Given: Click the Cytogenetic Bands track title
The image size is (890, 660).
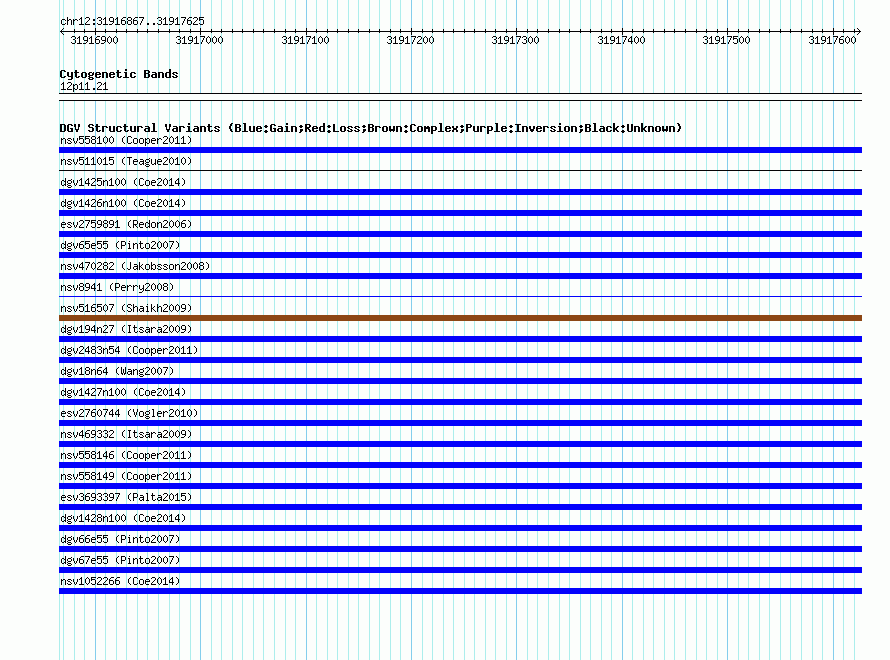Looking at the screenshot, I should tap(119, 74).
